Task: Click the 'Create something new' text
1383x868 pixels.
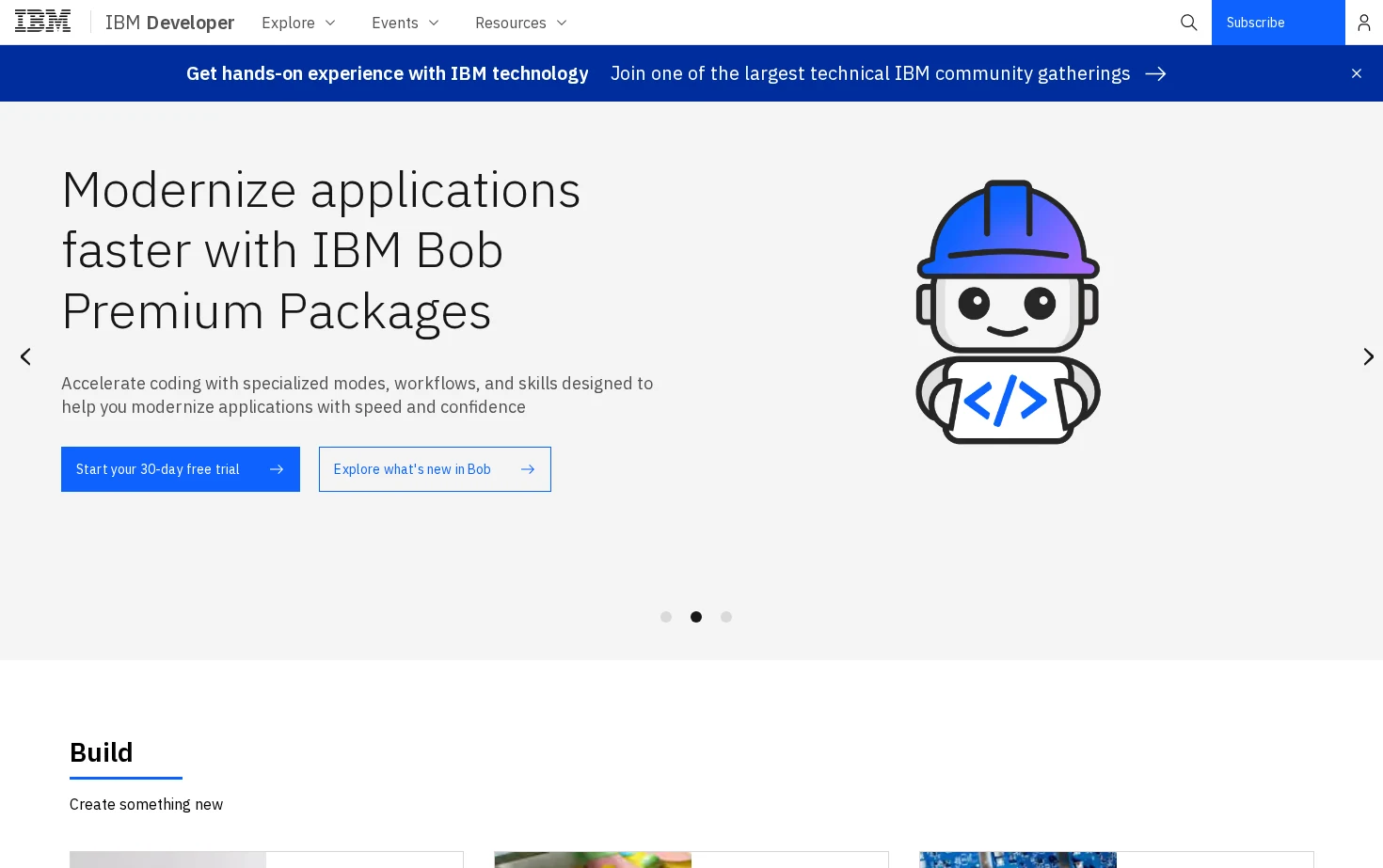Action: click(146, 804)
